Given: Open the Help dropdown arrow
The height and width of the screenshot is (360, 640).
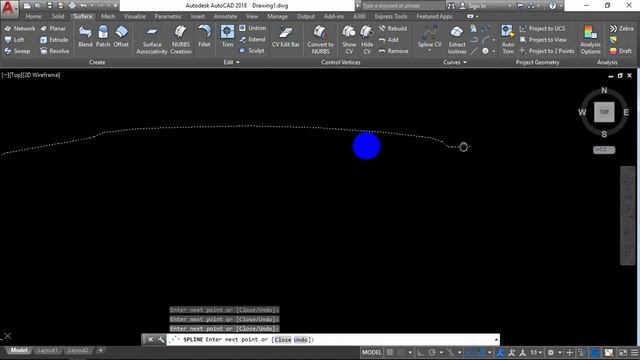Looking at the screenshot, I should pos(561,6).
